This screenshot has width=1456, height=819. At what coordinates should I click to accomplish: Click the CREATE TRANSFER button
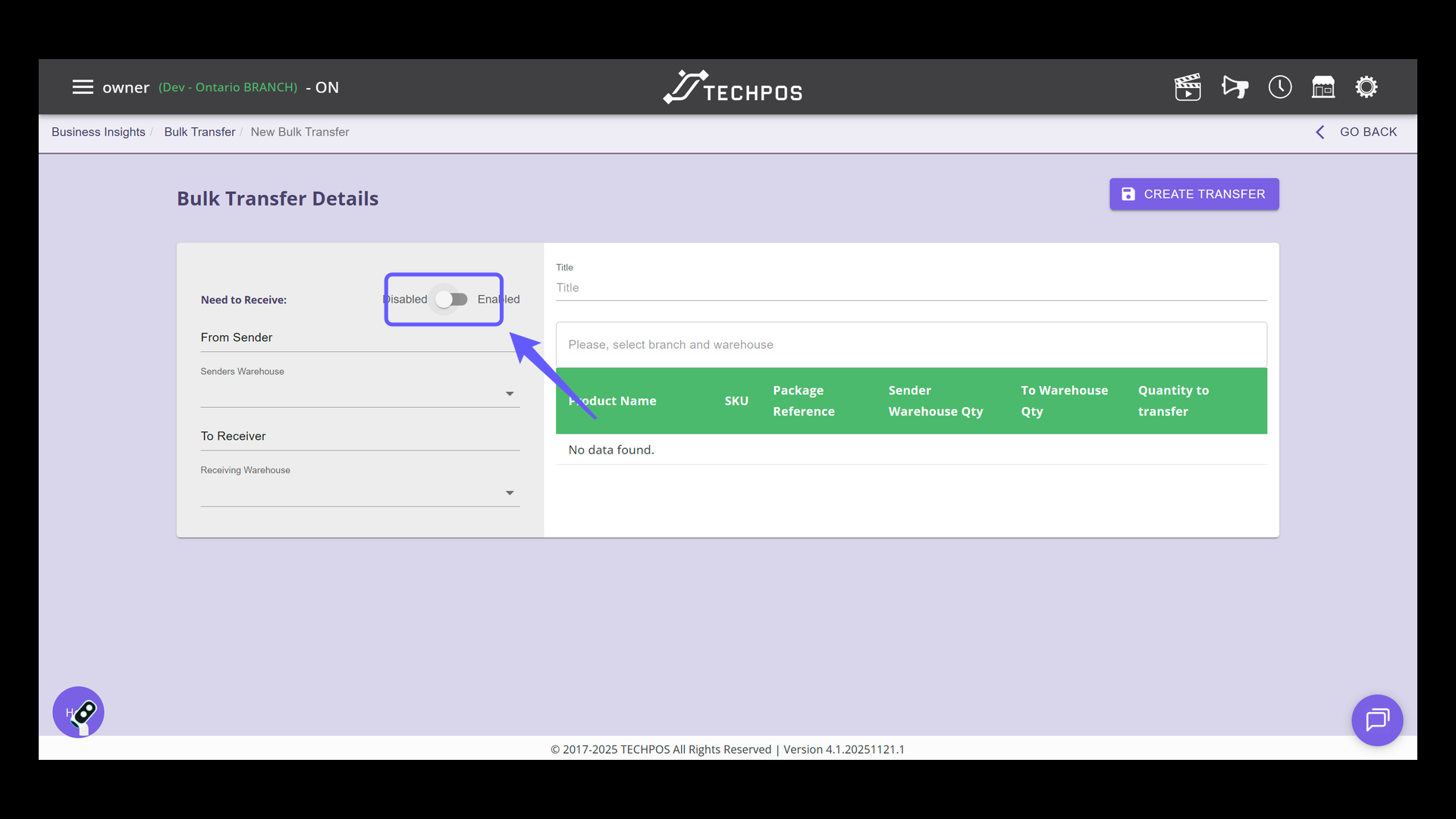tap(1194, 194)
